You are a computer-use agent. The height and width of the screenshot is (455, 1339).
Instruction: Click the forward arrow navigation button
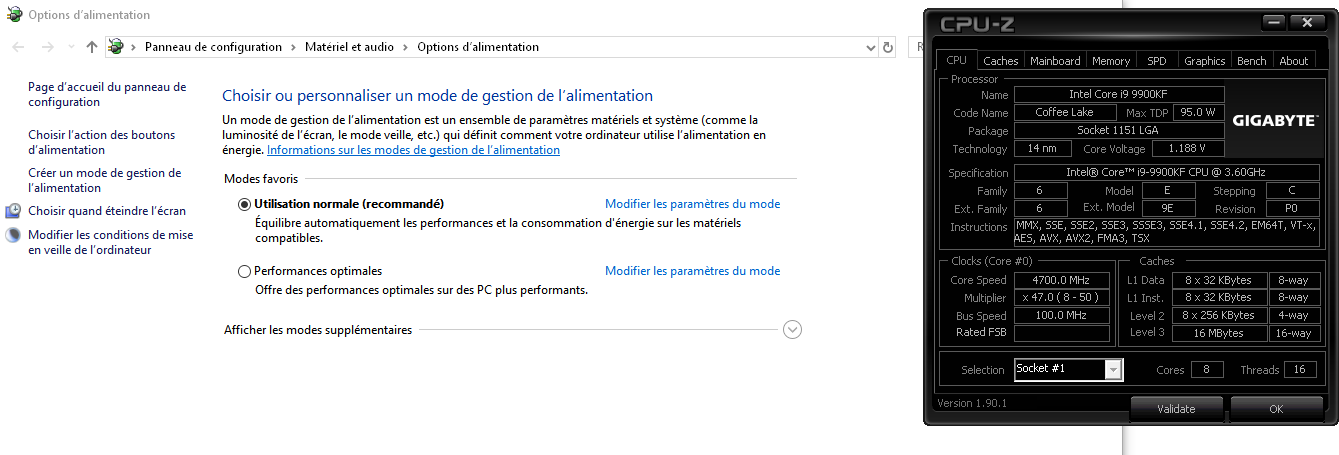47,47
